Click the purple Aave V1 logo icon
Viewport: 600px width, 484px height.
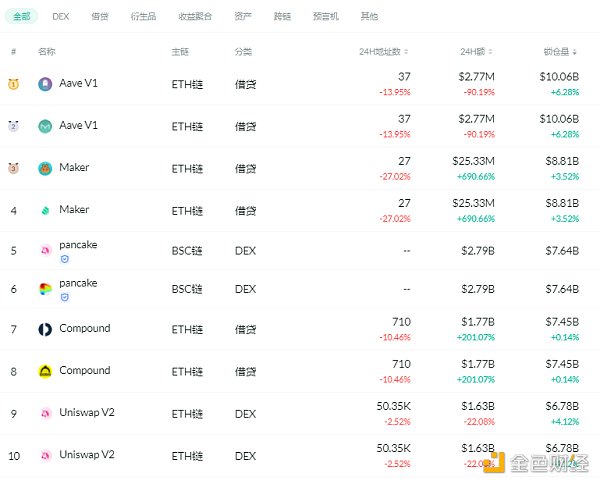coord(45,84)
